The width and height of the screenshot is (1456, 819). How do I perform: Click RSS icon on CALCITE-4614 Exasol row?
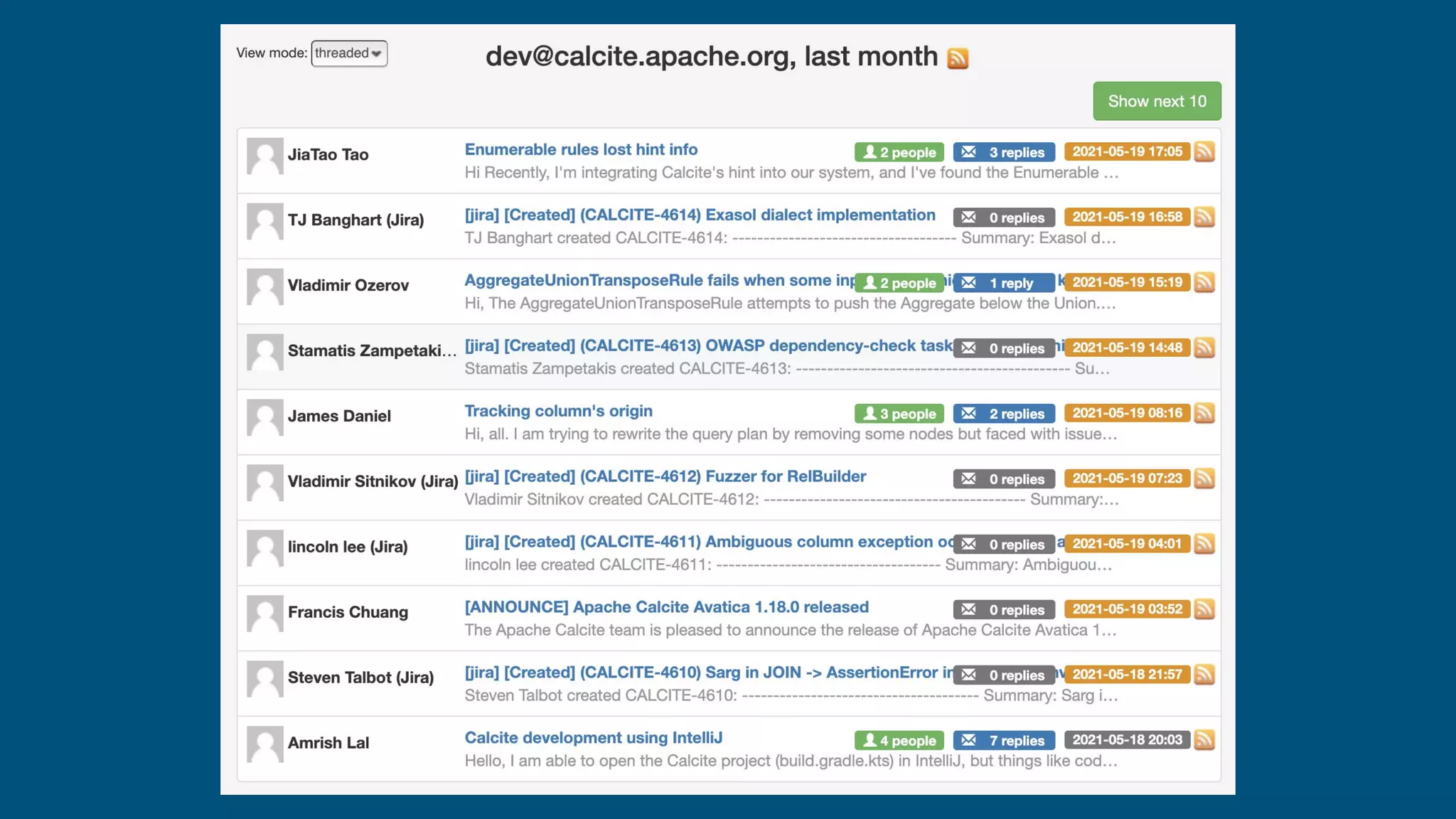pyautogui.click(x=1204, y=217)
